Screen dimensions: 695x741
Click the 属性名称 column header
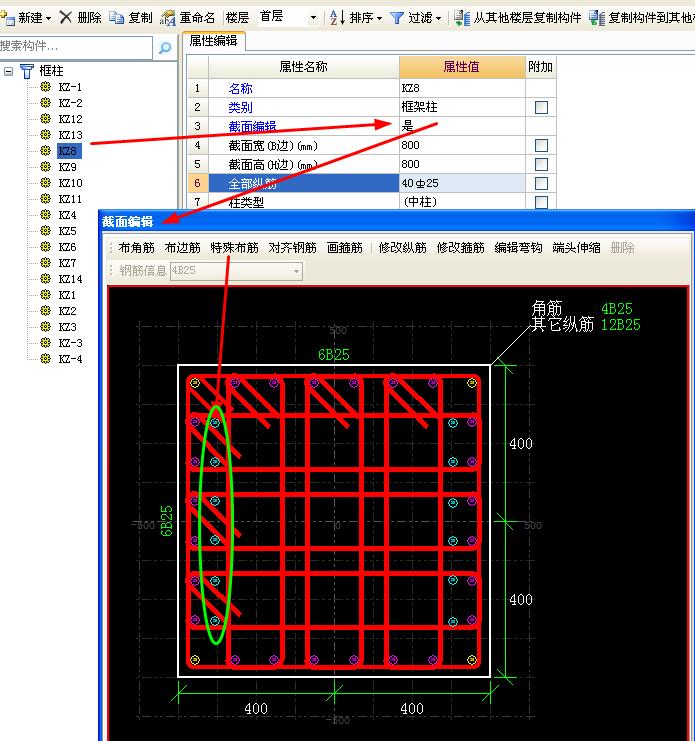(303, 67)
